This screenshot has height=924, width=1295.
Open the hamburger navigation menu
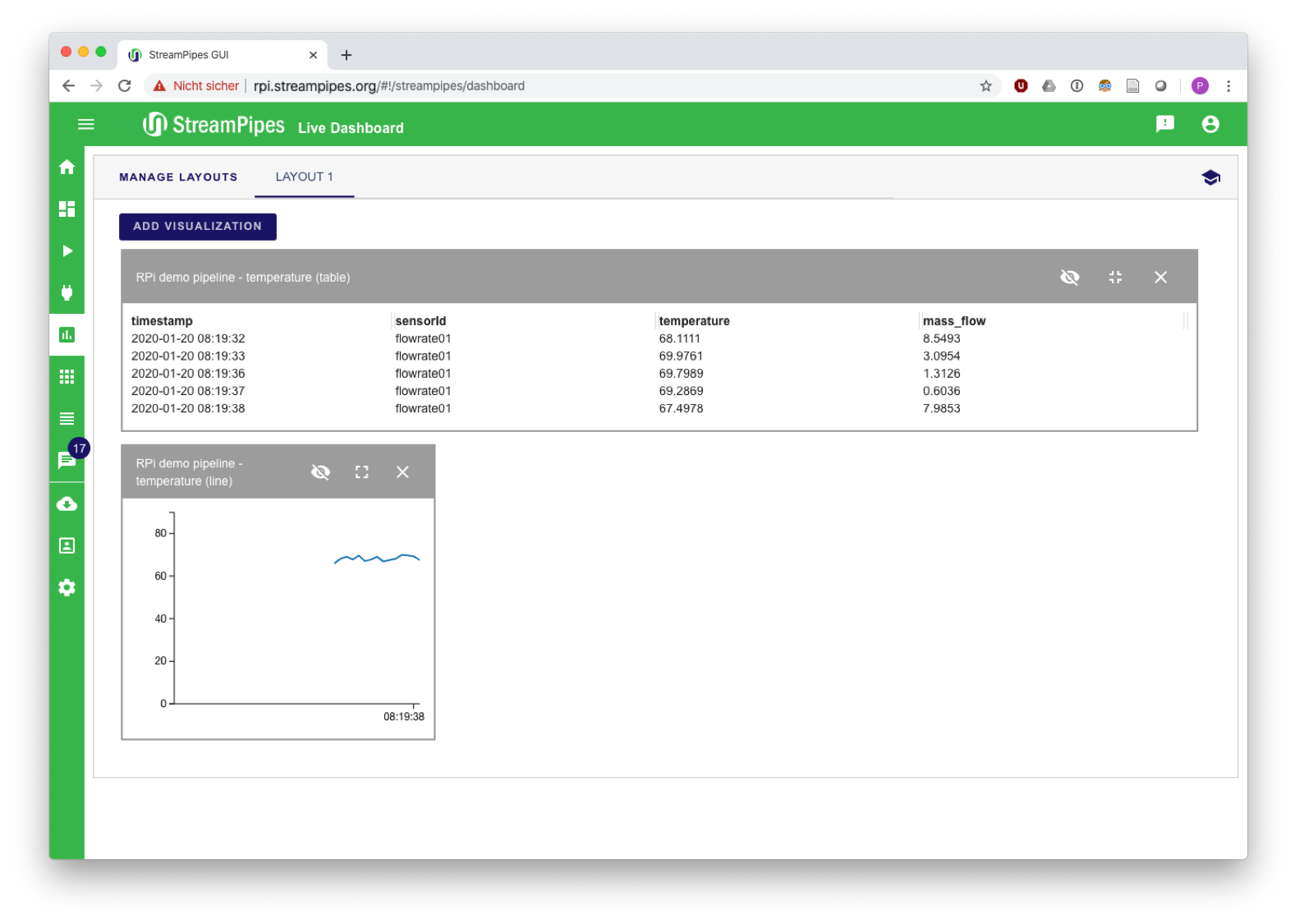86,124
